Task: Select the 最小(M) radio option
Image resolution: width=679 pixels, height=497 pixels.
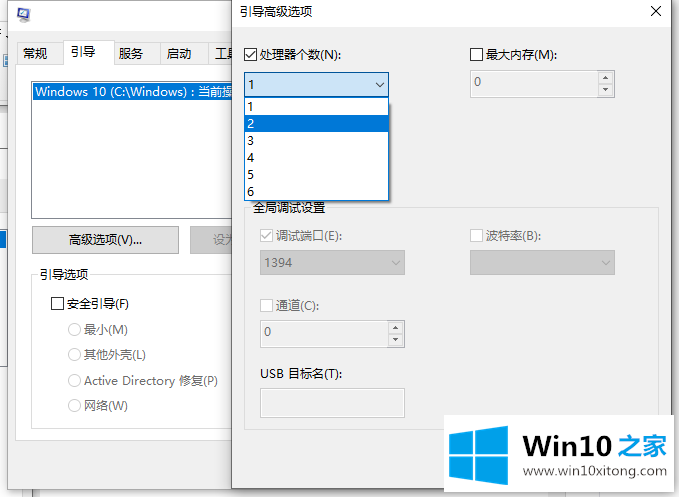Action: [x=74, y=330]
